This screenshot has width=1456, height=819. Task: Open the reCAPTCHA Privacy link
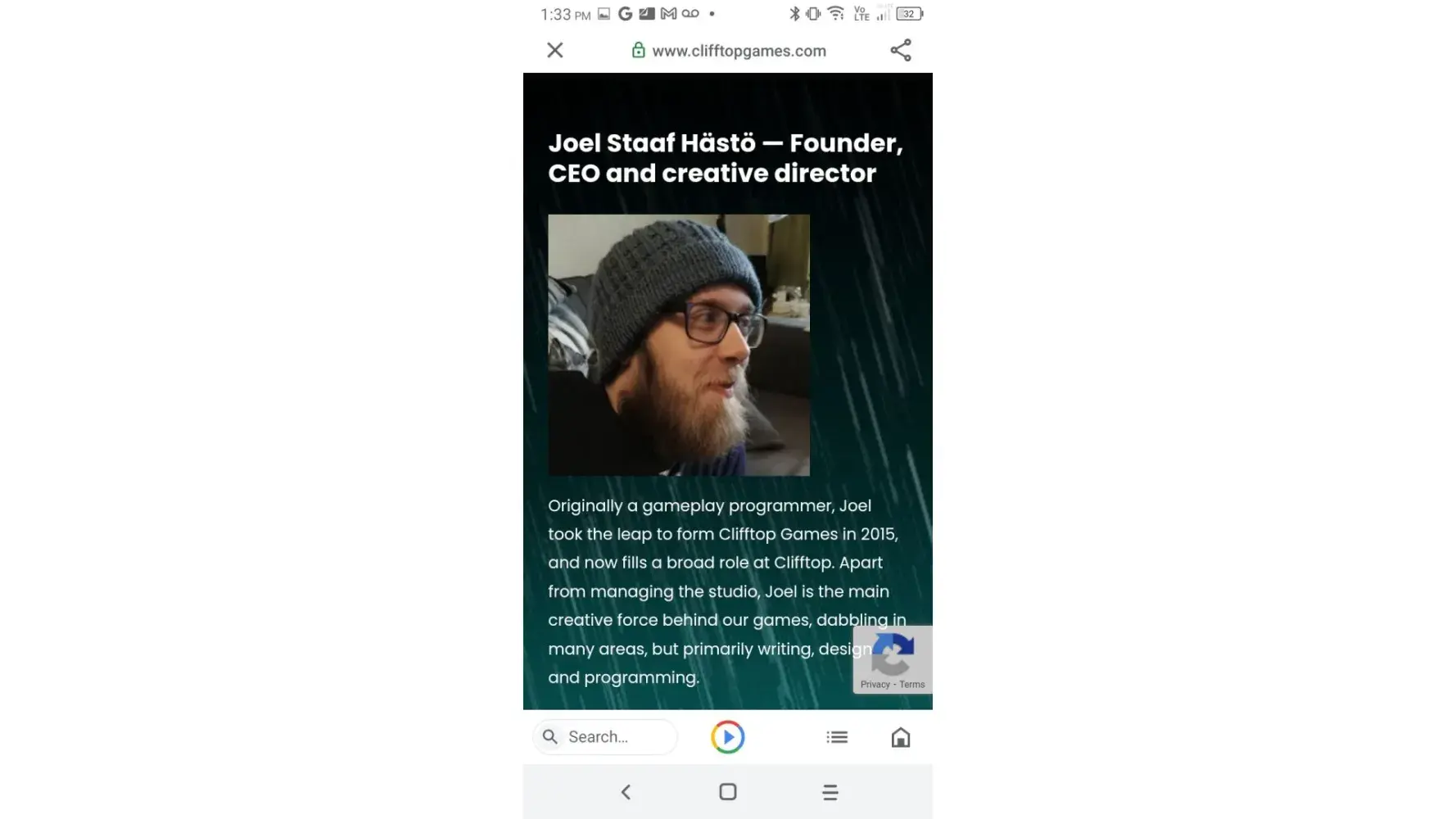coord(875,685)
